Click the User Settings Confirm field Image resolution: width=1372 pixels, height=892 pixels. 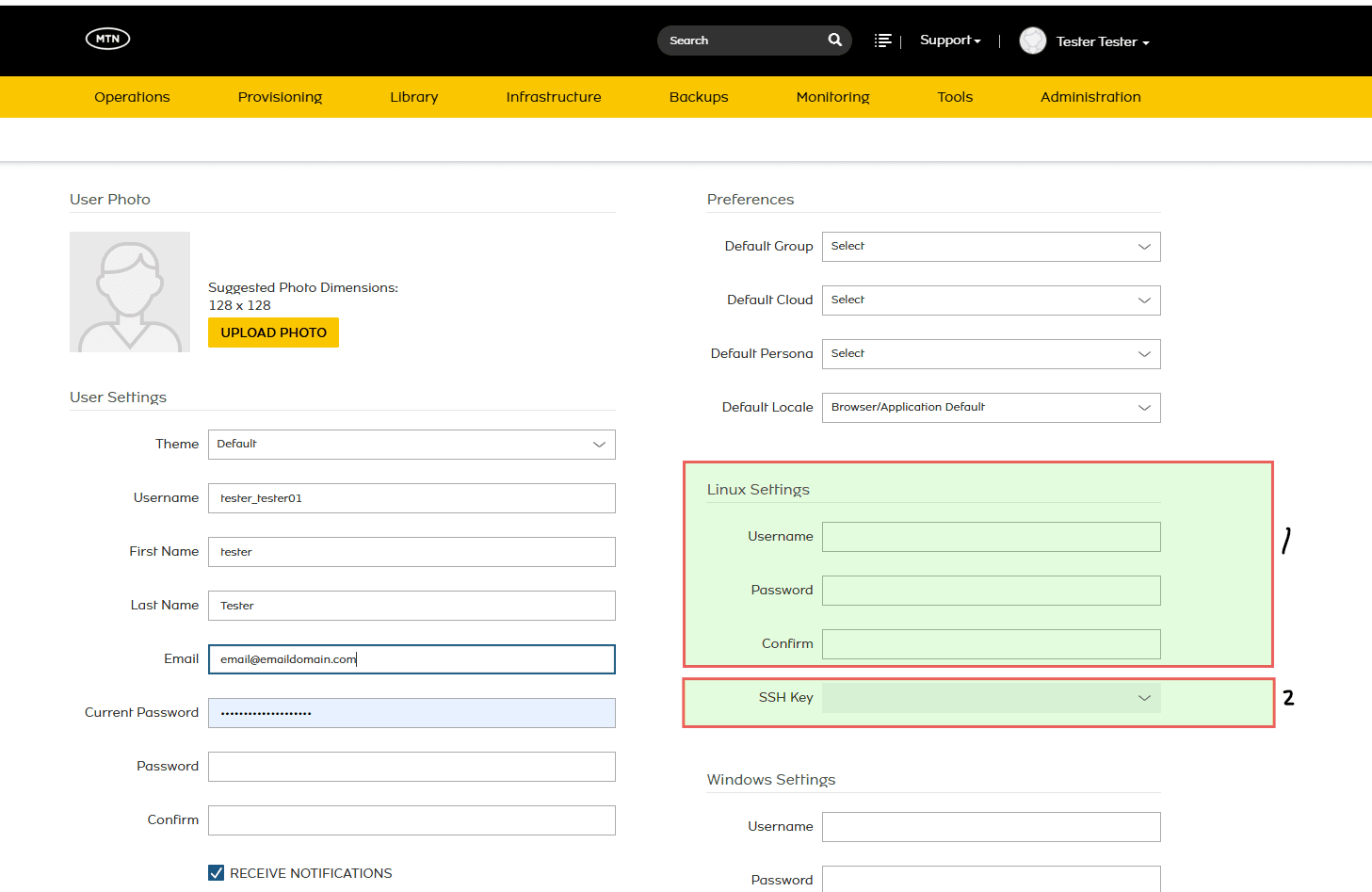[x=412, y=820]
